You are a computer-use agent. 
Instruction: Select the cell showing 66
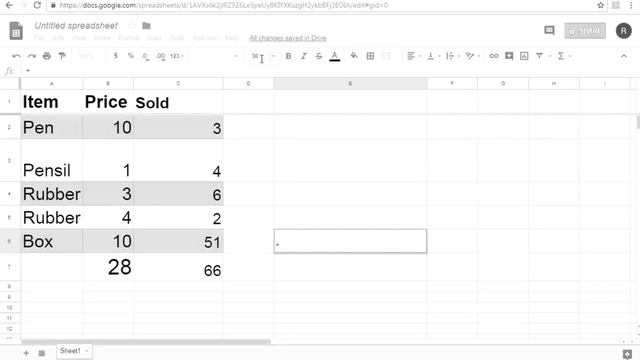pyautogui.click(x=178, y=267)
